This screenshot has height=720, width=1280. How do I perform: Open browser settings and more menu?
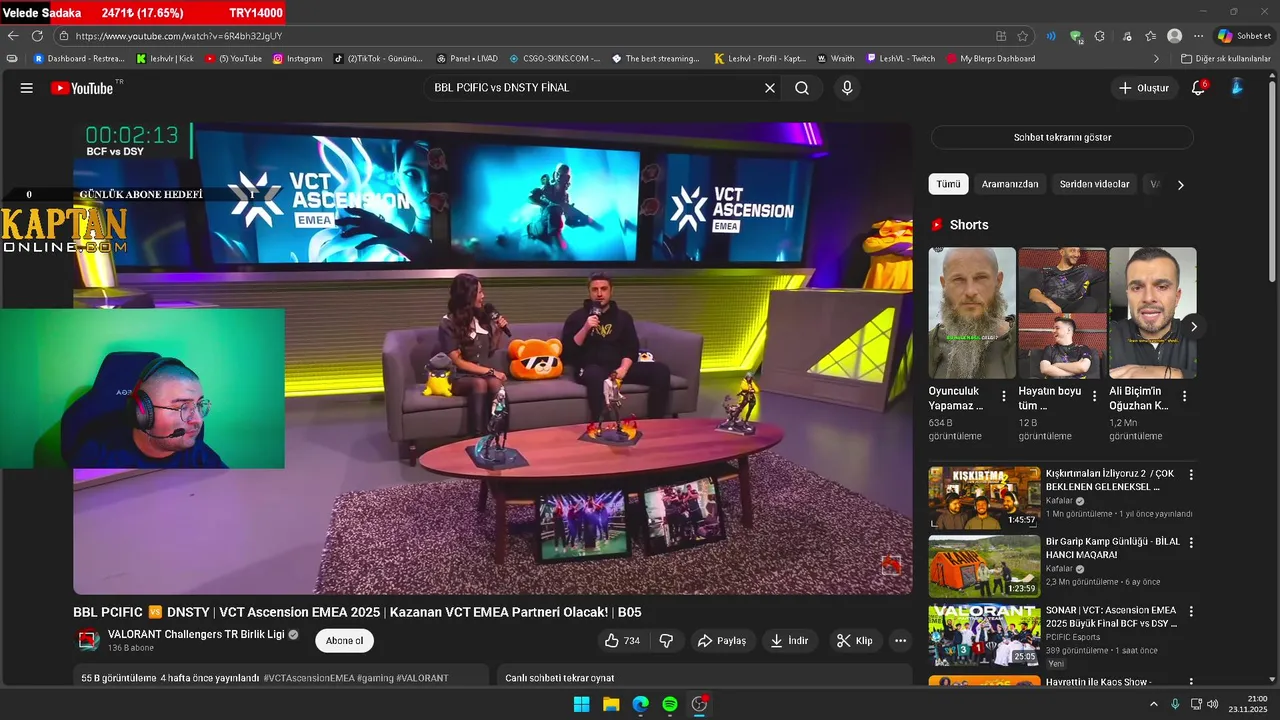[1198, 36]
